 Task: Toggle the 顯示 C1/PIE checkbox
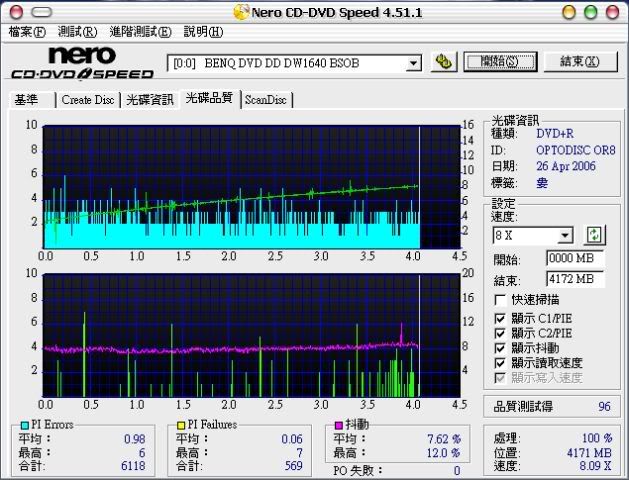click(x=500, y=319)
